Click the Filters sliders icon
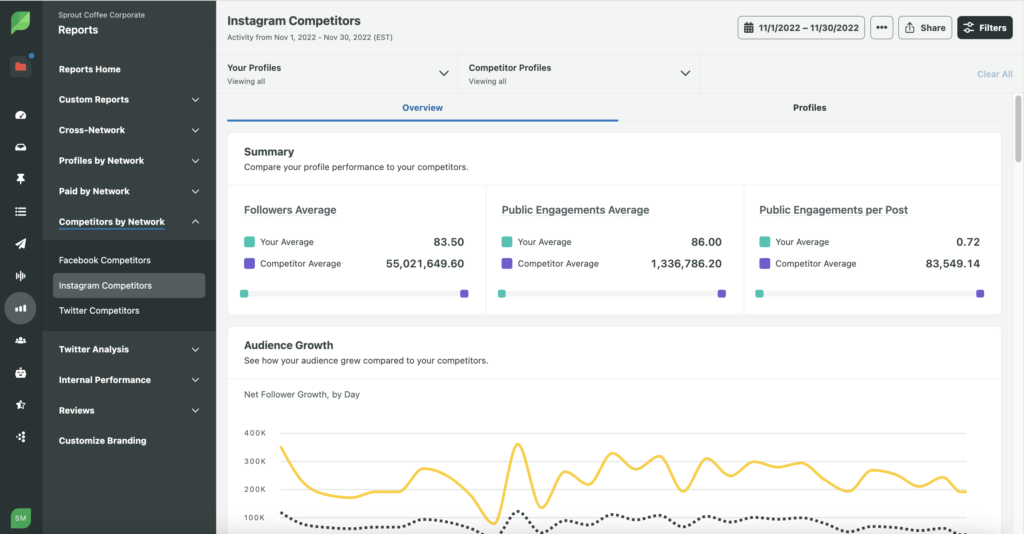Image resolution: width=1024 pixels, height=534 pixels. pyautogui.click(x=968, y=27)
